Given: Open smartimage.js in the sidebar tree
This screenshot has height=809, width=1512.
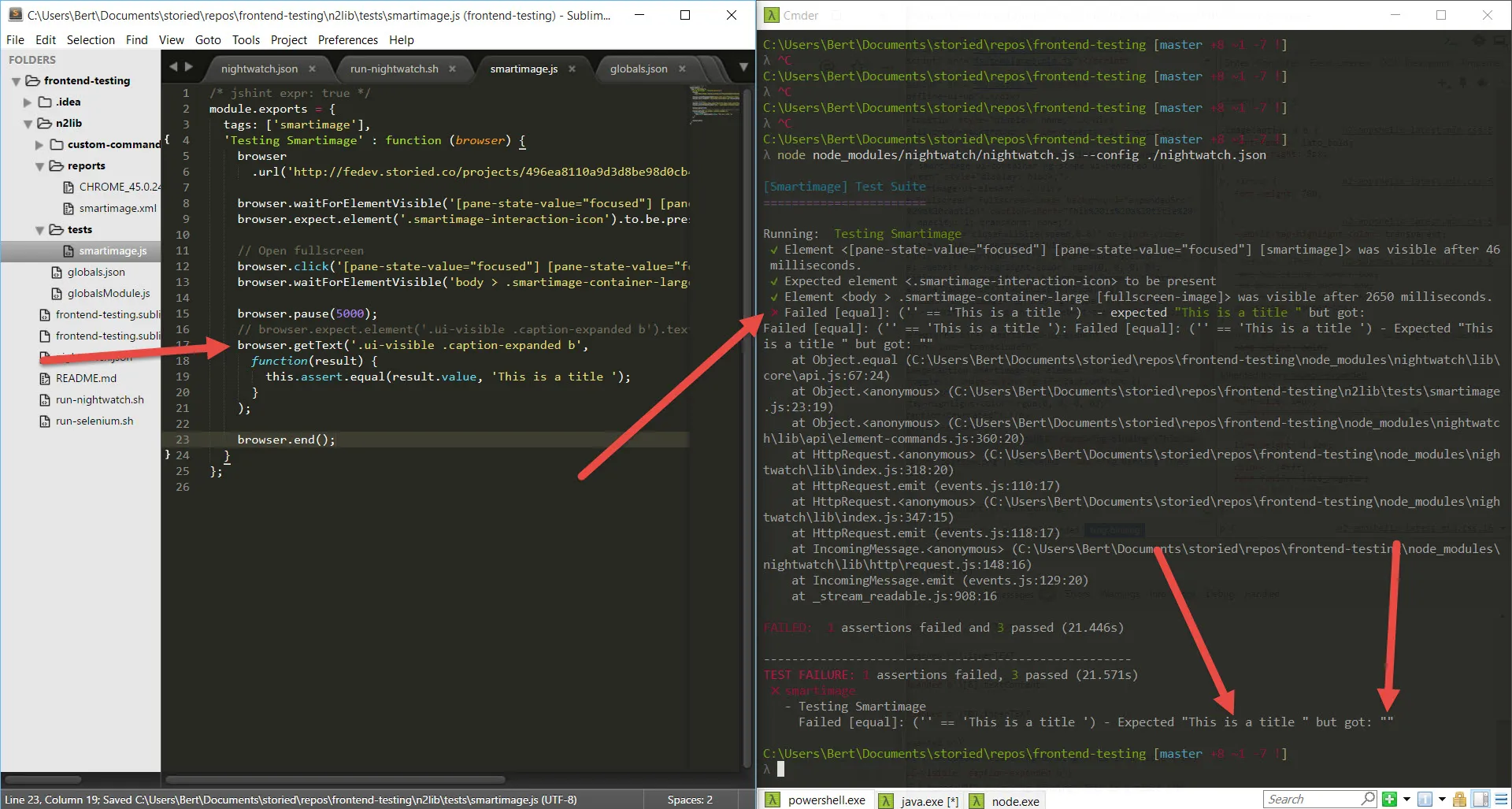Looking at the screenshot, I should [x=113, y=250].
